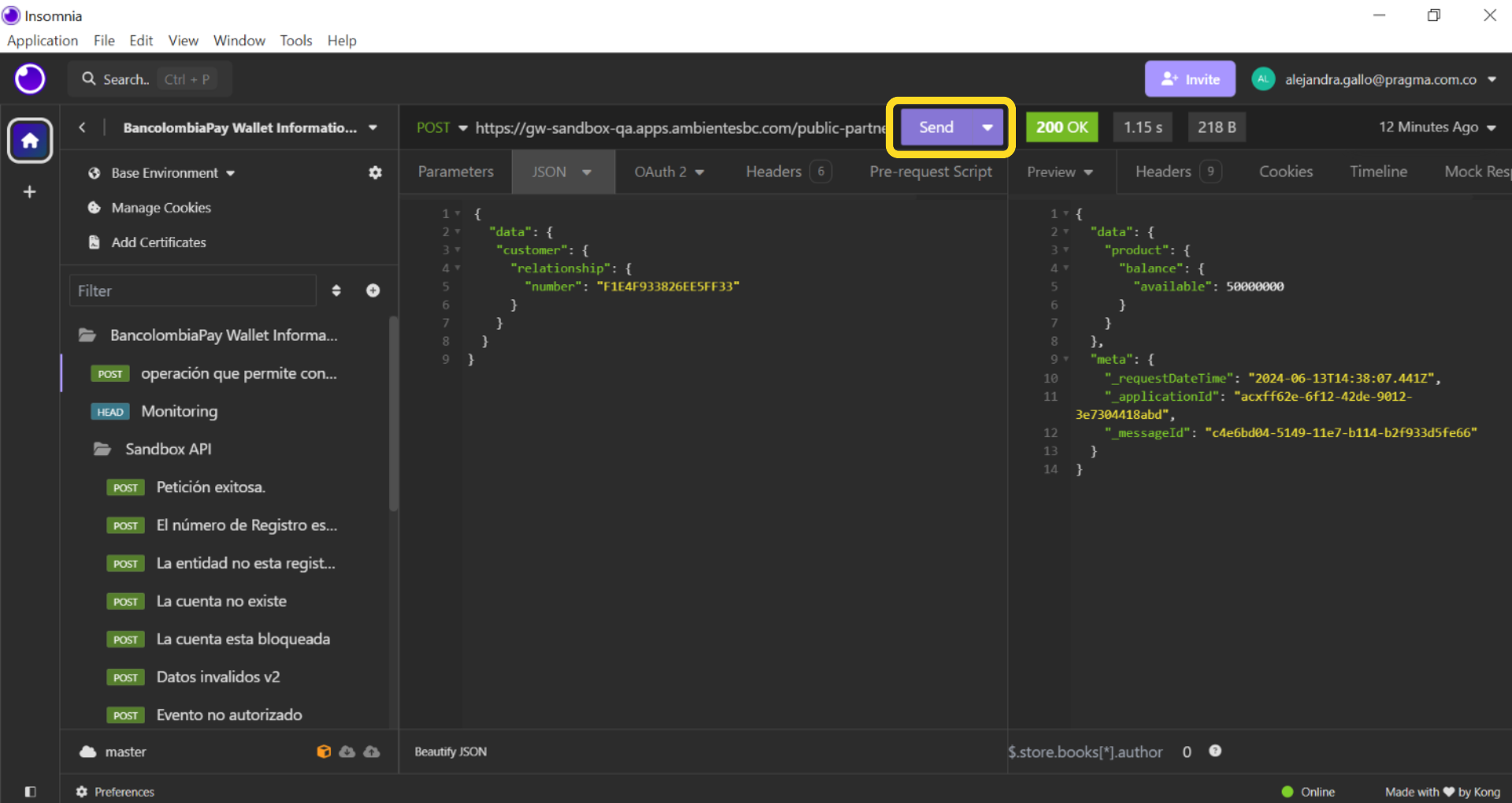
Task: Switch to the Timeline tab
Action: click(x=1378, y=172)
